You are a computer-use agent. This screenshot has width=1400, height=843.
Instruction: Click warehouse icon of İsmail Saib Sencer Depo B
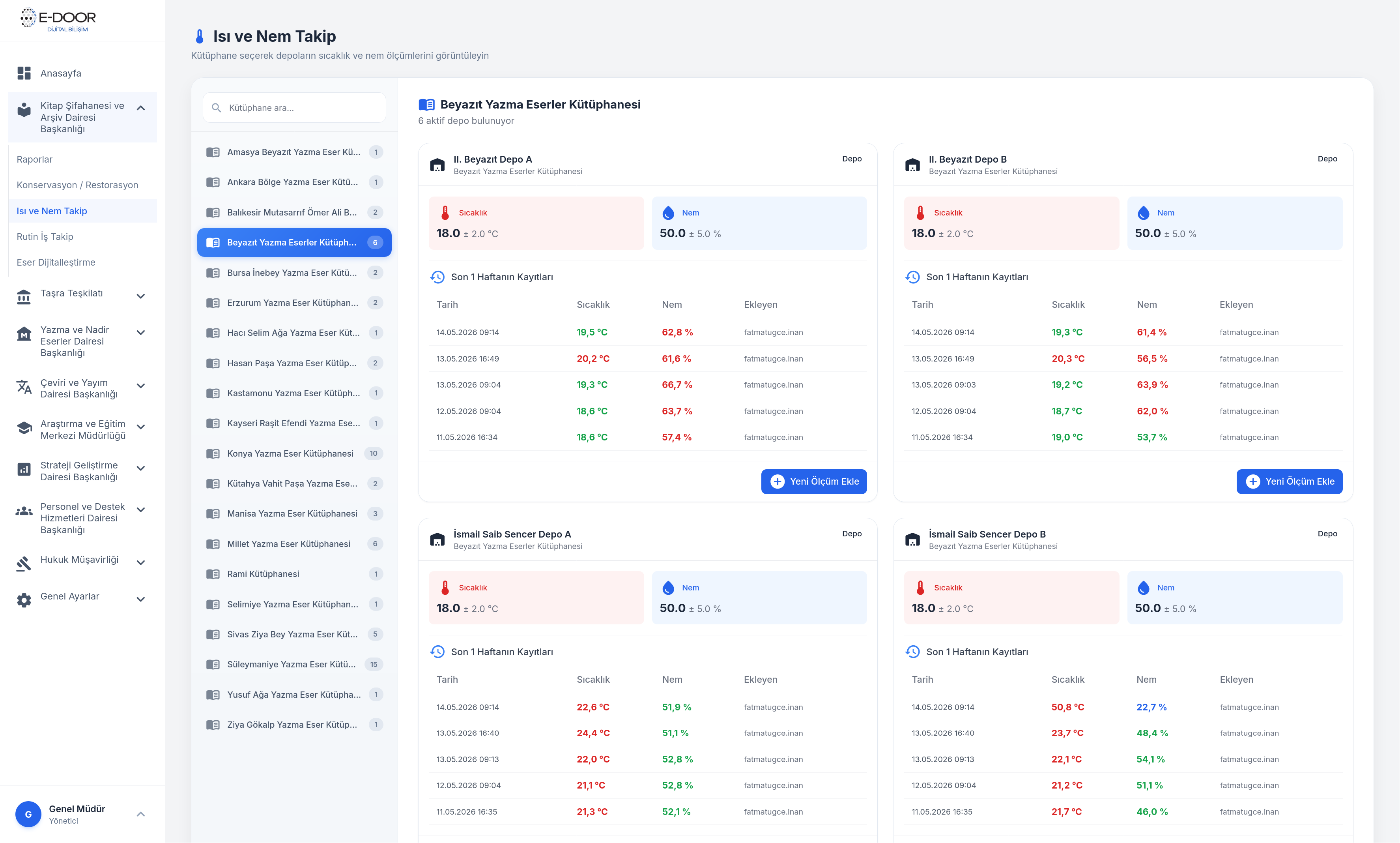click(912, 540)
